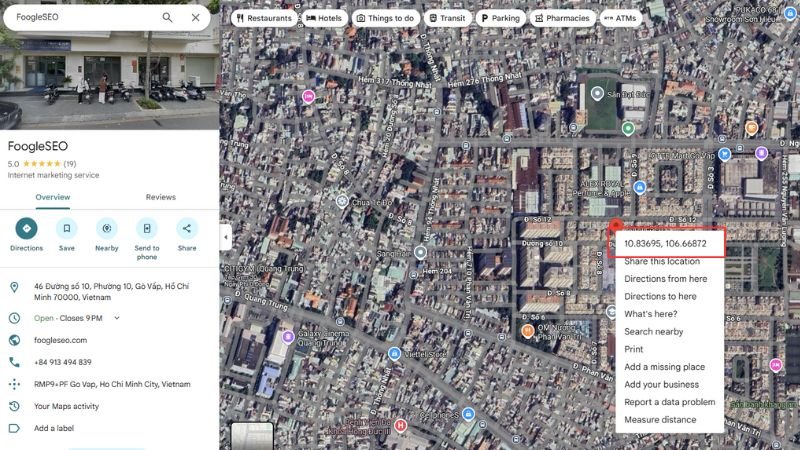800x450 pixels.
Task: Collapse the side panel arrow
Action: click(225, 237)
